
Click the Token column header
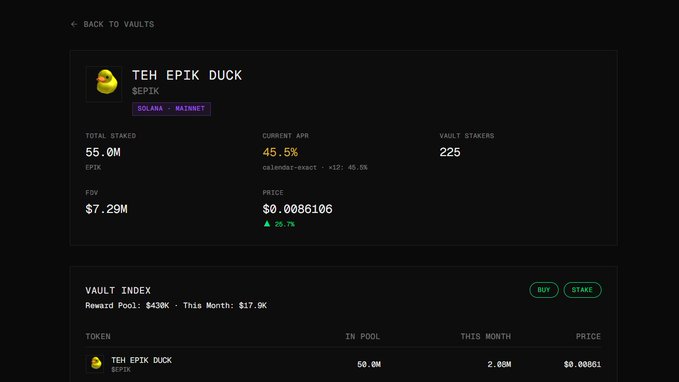[x=98, y=337]
